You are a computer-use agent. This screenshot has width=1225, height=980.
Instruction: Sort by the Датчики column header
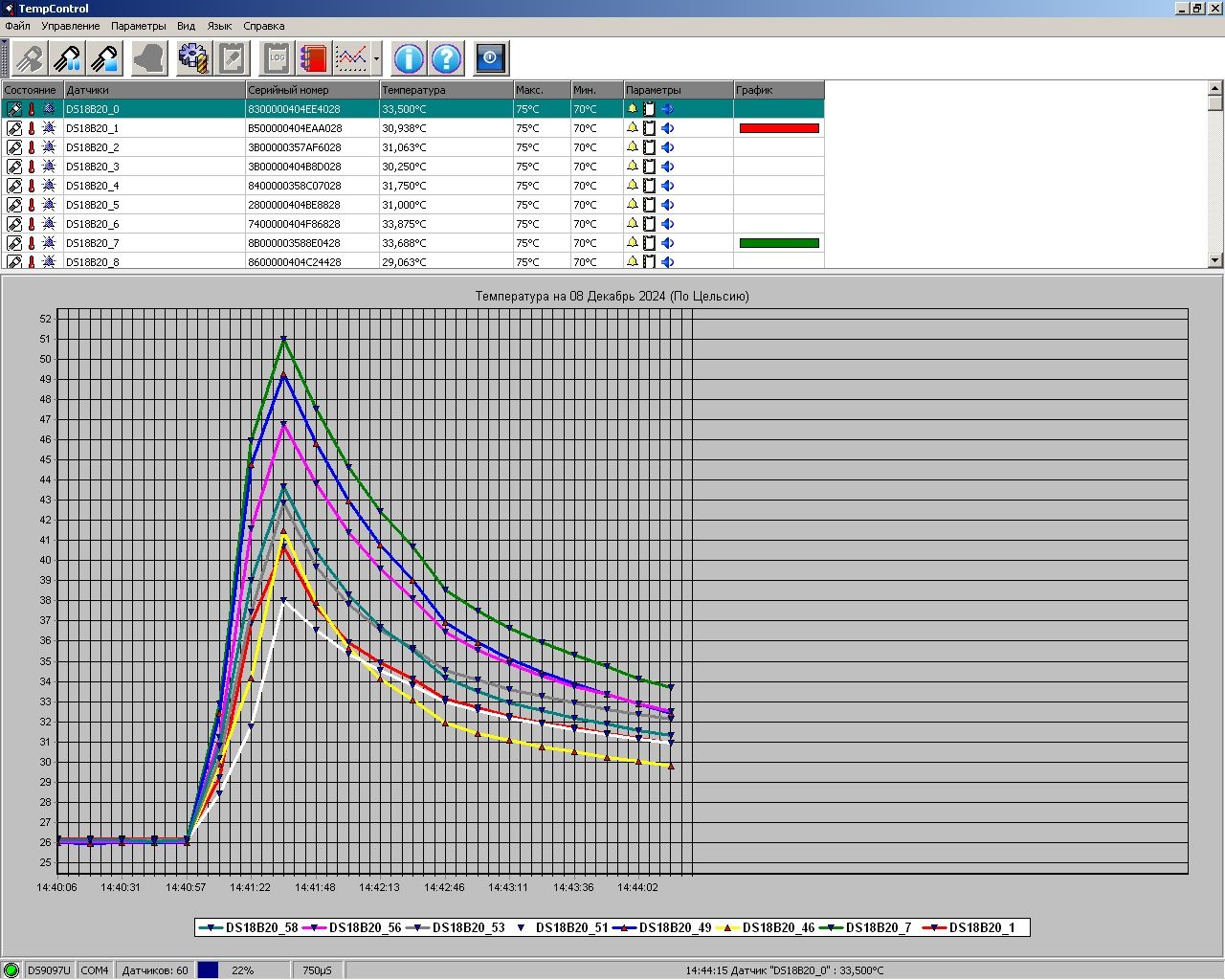click(154, 90)
